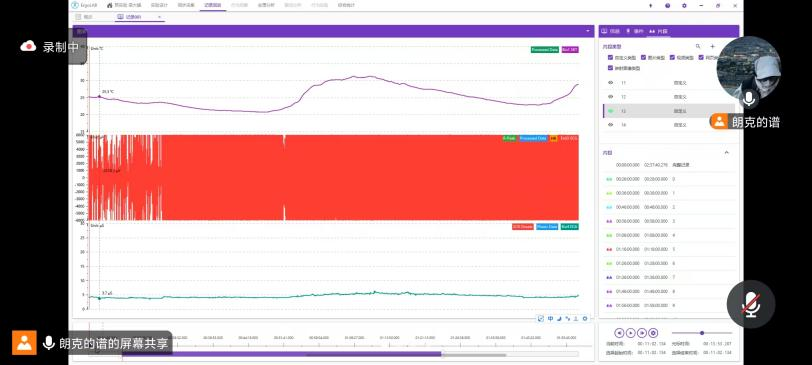Click the Processed Data legend on temperature chart
The width and height of the screenshot is (812, 365).
[545, 50]
